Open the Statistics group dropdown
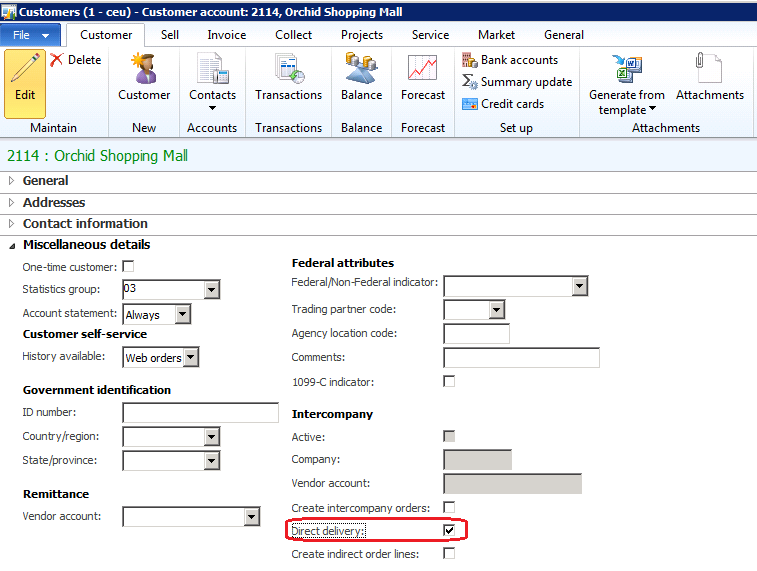 211,291
